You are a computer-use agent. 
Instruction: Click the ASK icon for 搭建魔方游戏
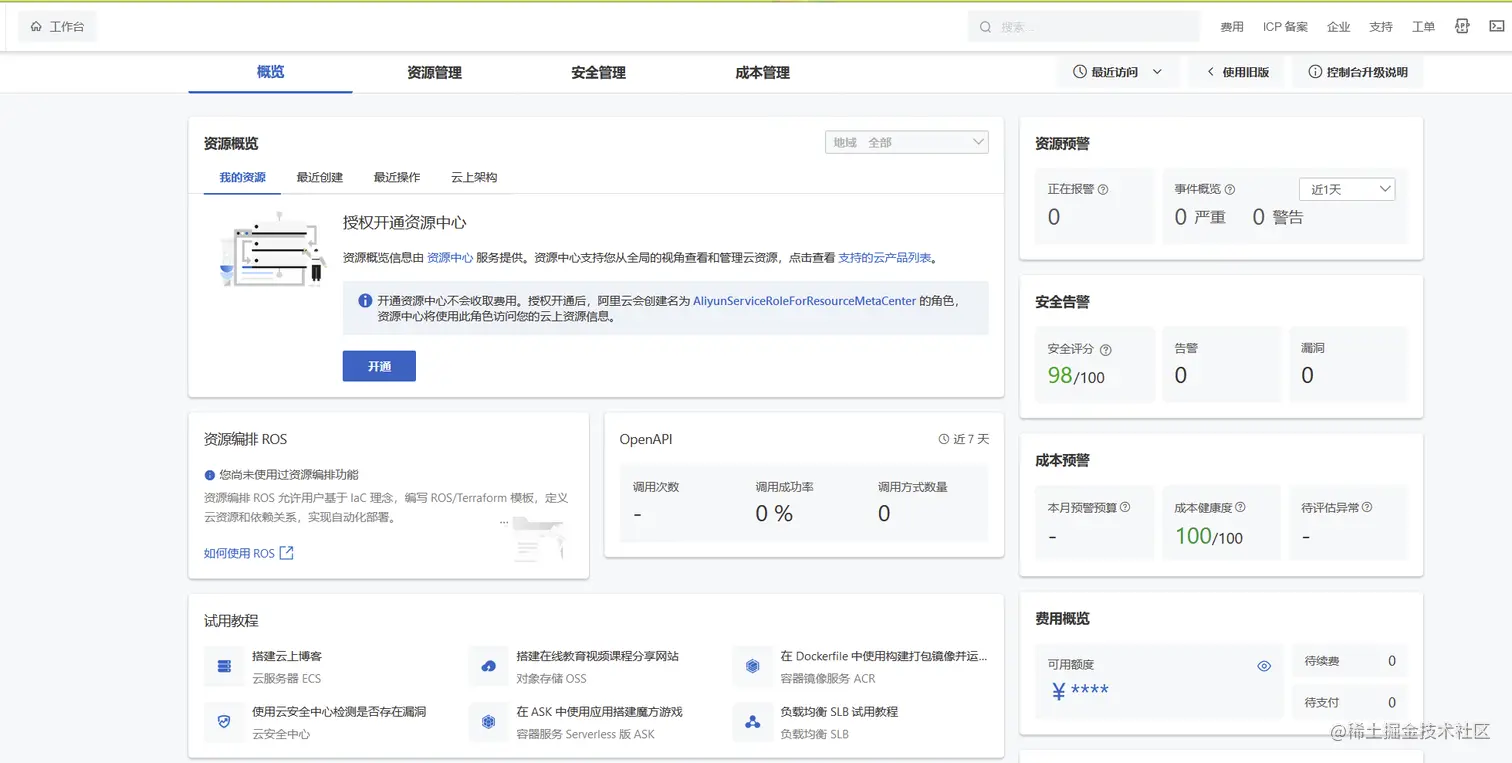(488, 722)
